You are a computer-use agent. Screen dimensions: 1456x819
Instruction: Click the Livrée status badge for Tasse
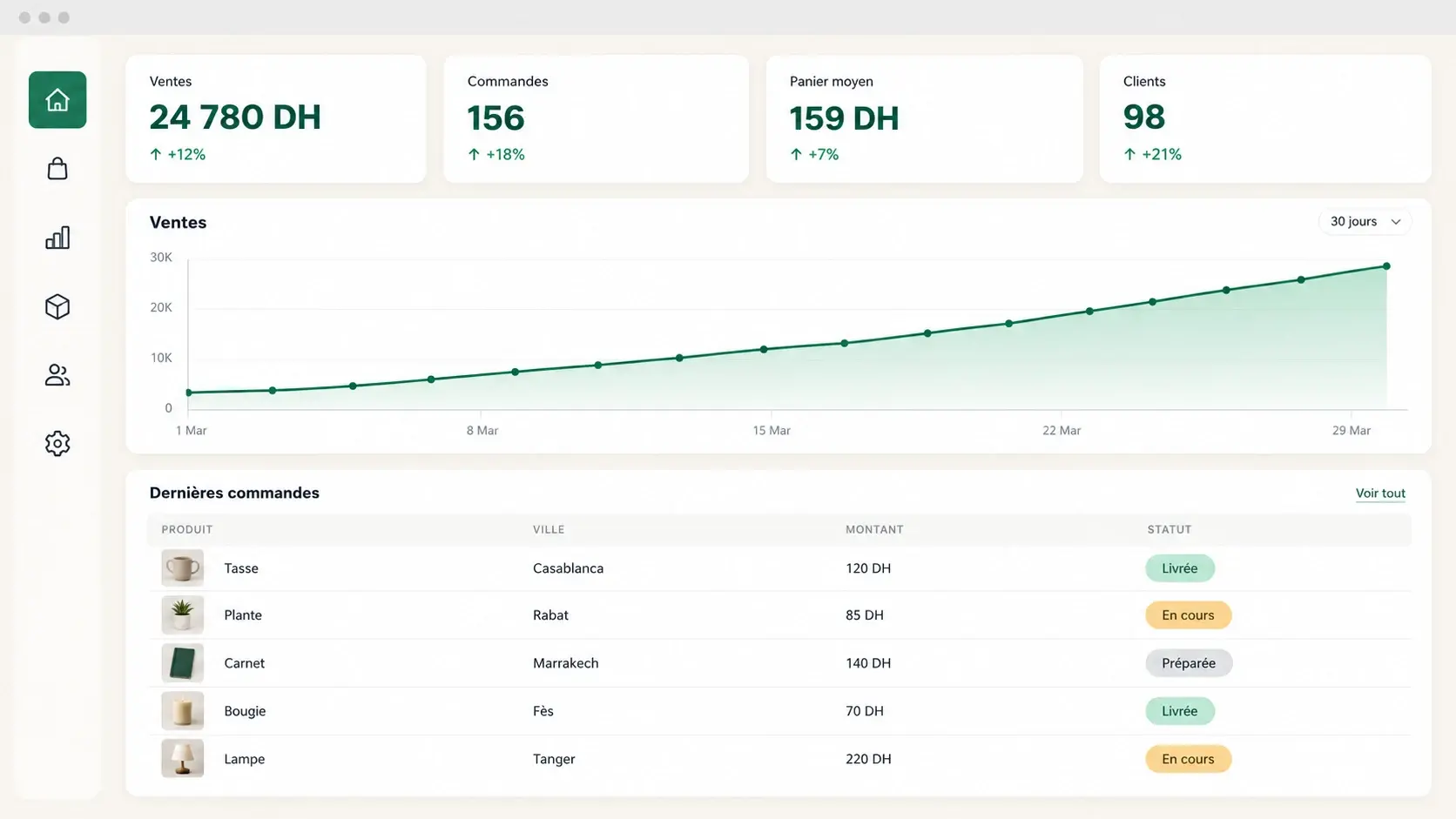pos(1180,568)
